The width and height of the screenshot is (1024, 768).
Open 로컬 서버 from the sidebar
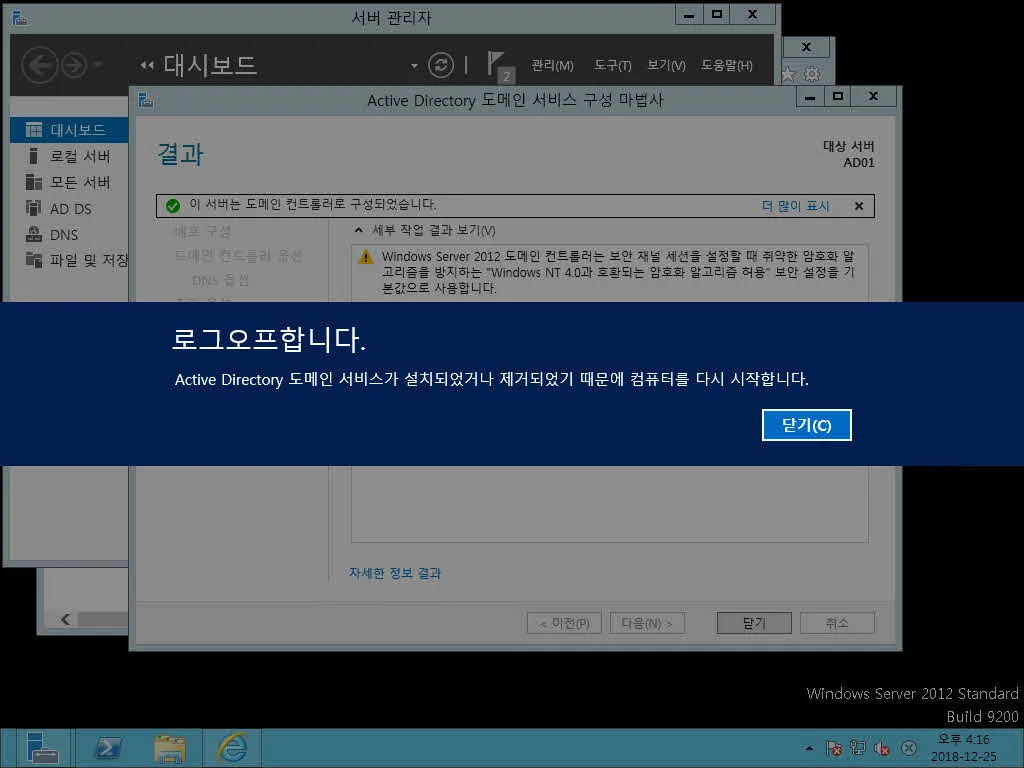pos(82,155)
